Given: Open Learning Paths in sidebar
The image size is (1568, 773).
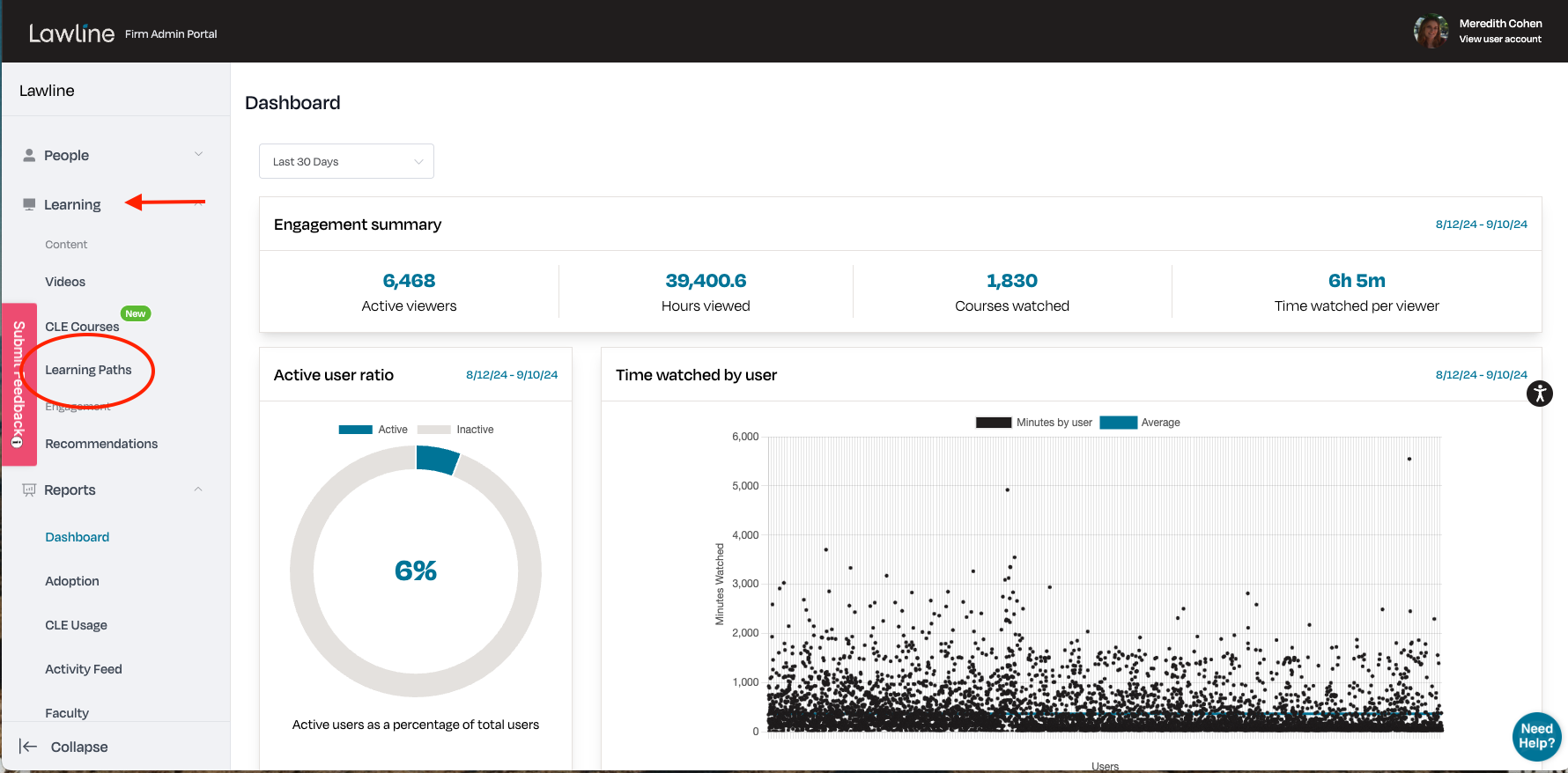Looking at the screenshot, I should (88, 370).
